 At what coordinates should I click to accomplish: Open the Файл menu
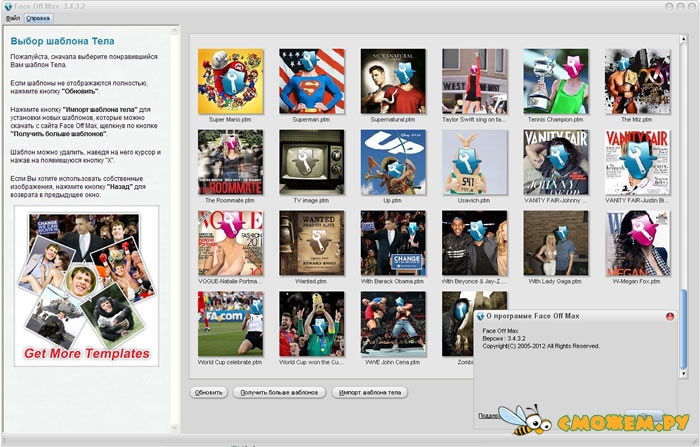point(13,18)
